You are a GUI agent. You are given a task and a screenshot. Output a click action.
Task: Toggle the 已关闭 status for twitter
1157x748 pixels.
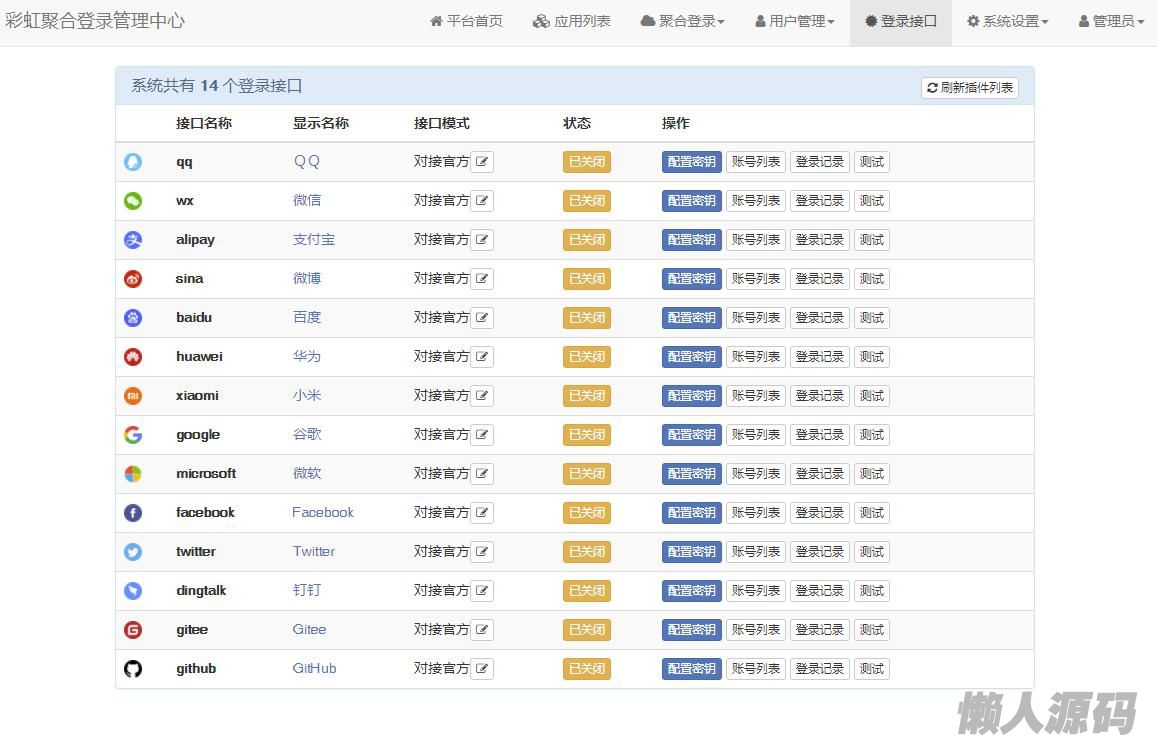[587, 552]
